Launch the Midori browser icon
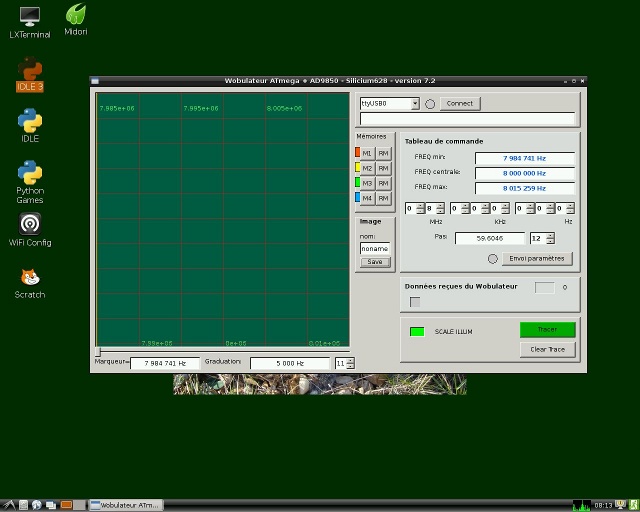Screen dimensions: 640x512 [x=76, y=15]
